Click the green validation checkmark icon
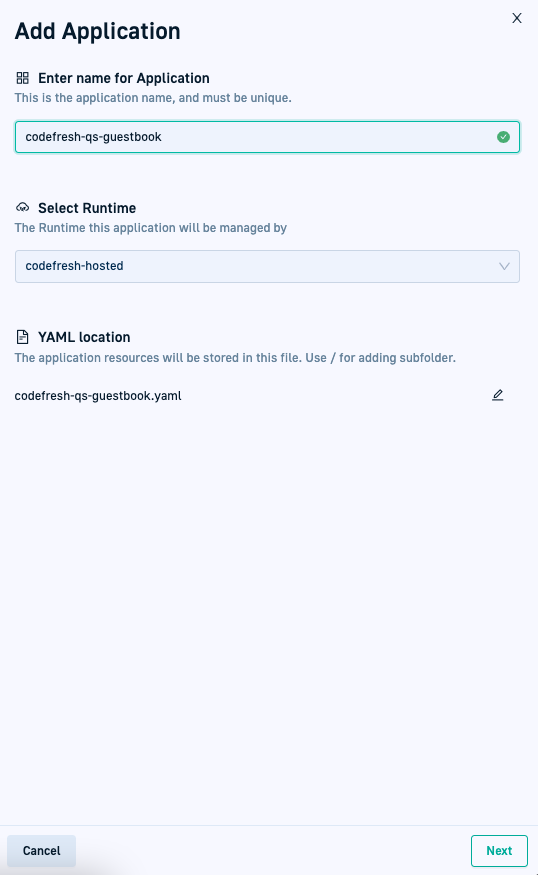538x875 pixels. 503,137
